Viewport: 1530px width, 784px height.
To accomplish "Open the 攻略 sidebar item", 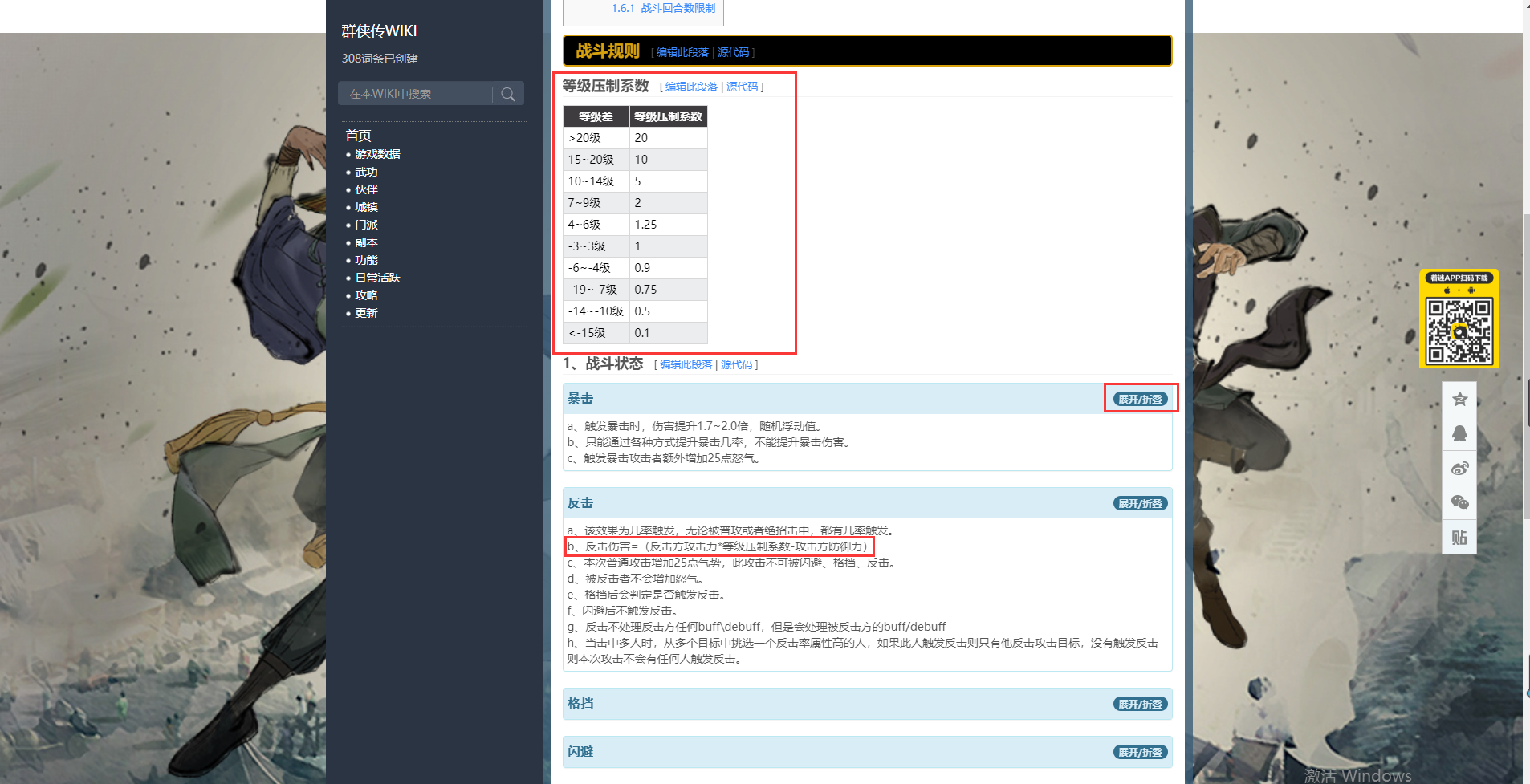I will [366, 295].
